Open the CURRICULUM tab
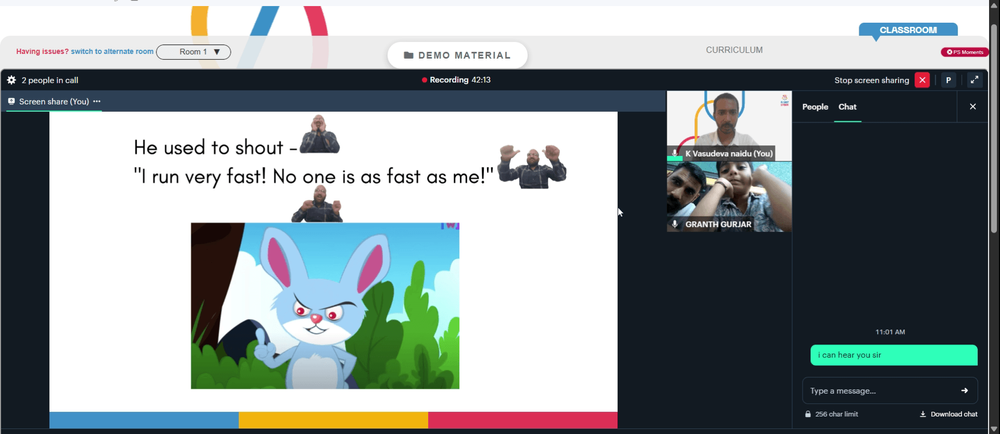 (x=734, y=50)
